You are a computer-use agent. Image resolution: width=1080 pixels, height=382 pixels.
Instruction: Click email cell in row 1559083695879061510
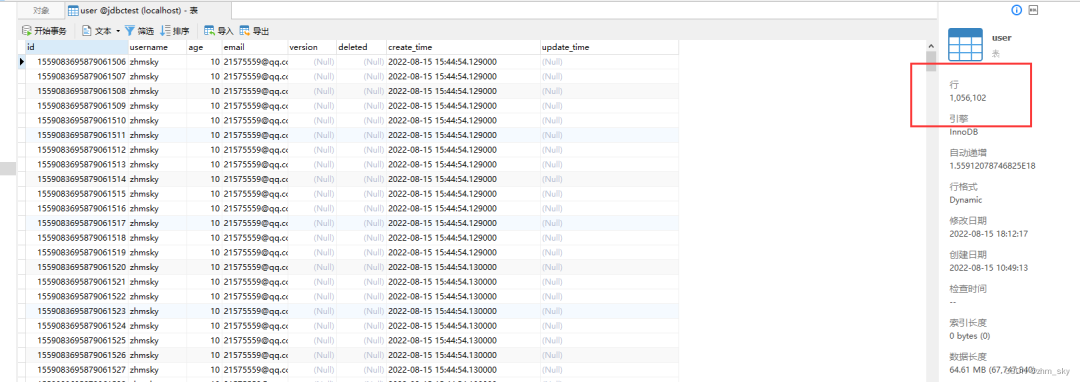tap(256, 120)
